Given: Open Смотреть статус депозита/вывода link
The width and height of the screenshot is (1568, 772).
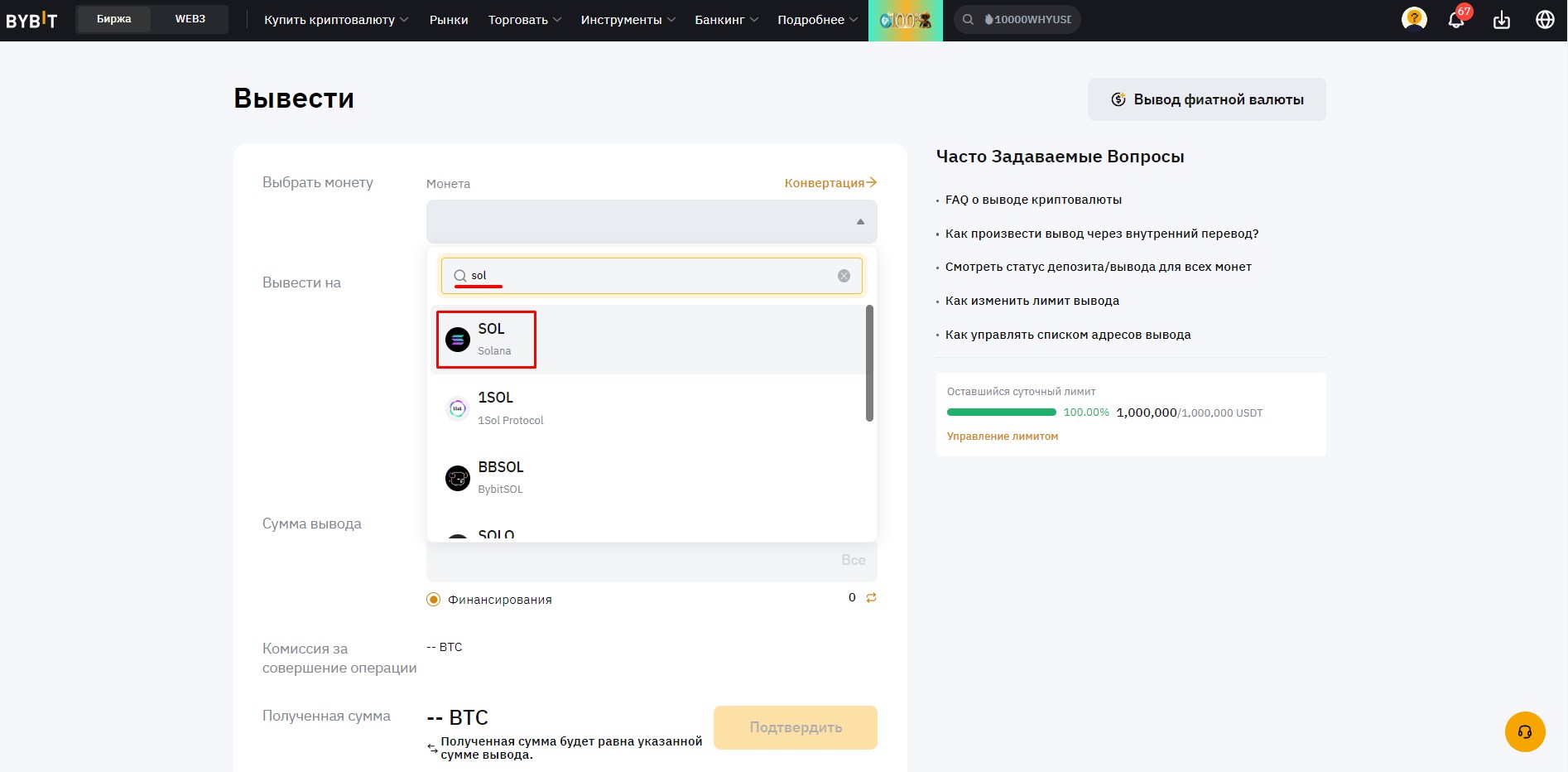Looking at the screenshot, I should [1099, 267].
